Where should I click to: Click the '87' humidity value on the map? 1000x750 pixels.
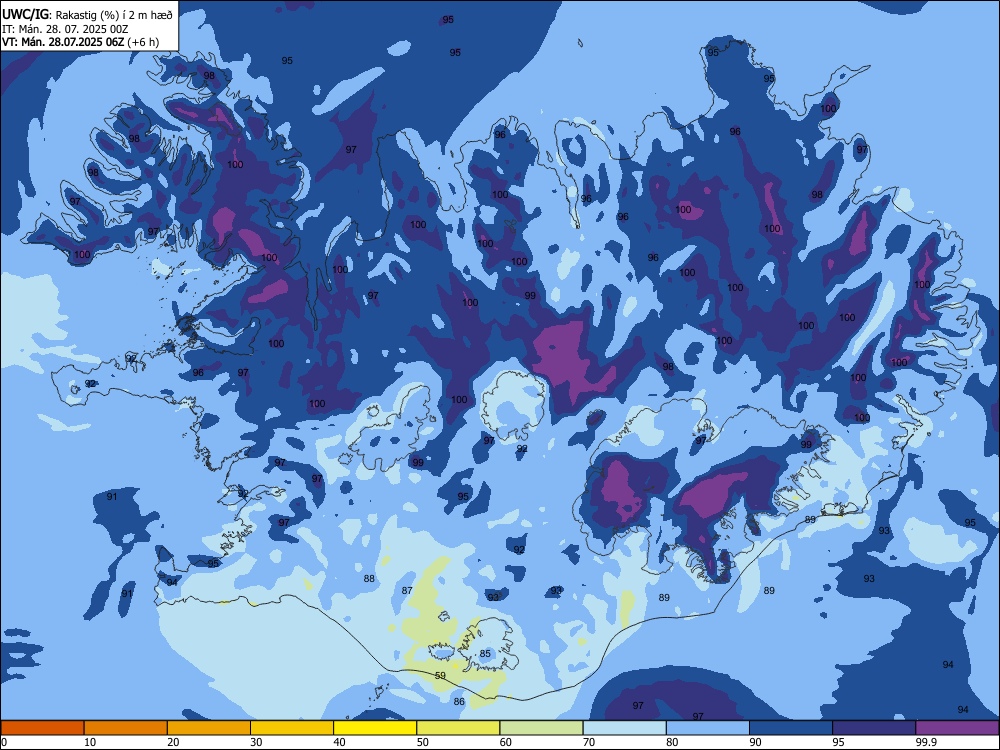click(x=407, y=591)
